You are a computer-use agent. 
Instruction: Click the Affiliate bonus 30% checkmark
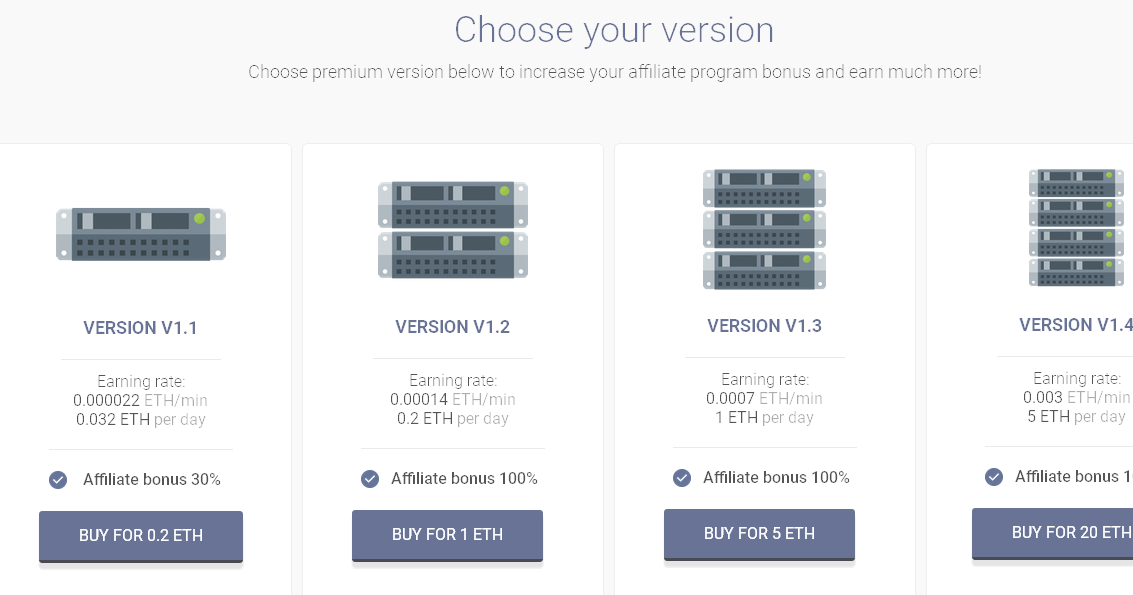[x=57, y=480]
